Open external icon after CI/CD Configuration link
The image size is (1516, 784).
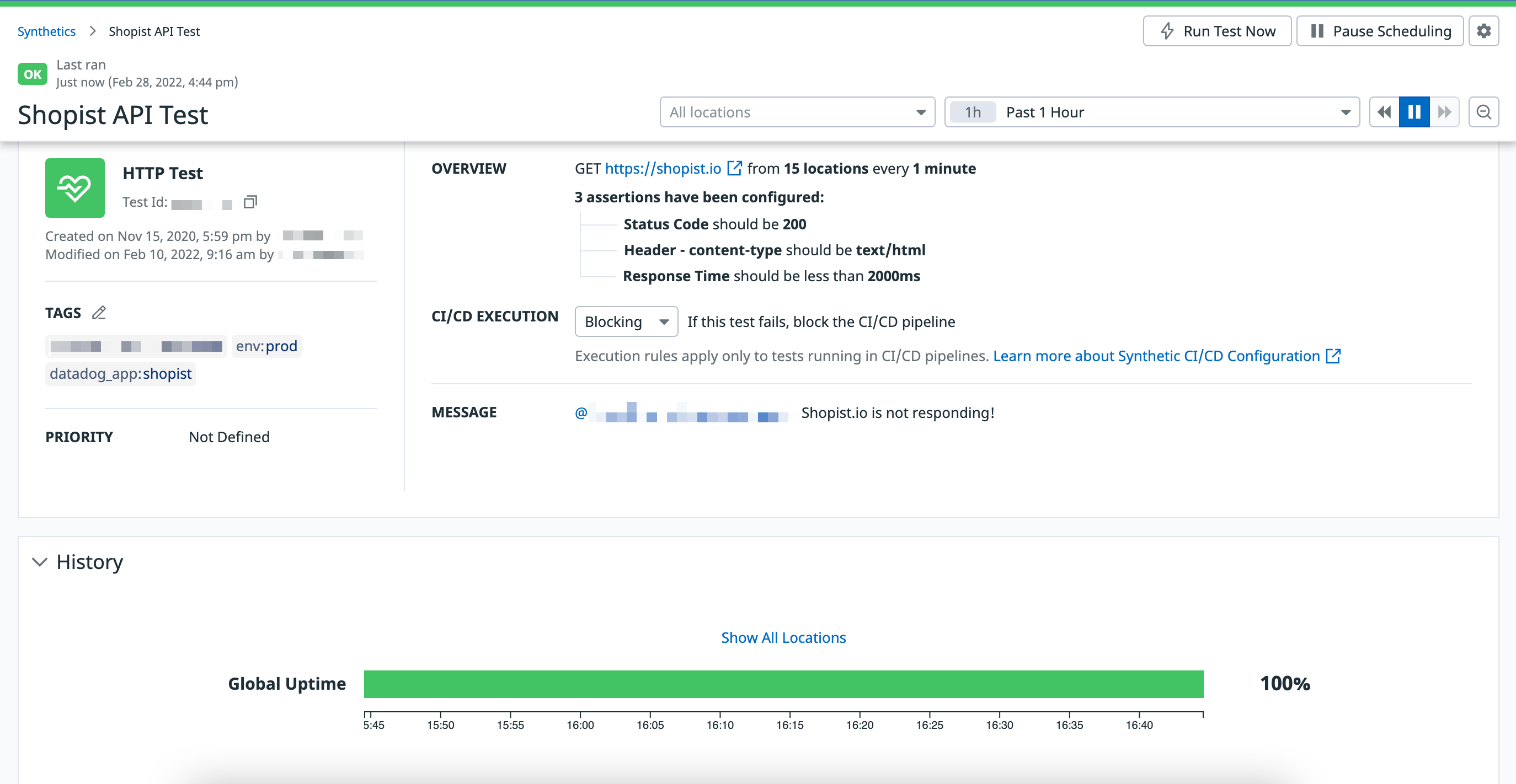(x=1333, y=356)
